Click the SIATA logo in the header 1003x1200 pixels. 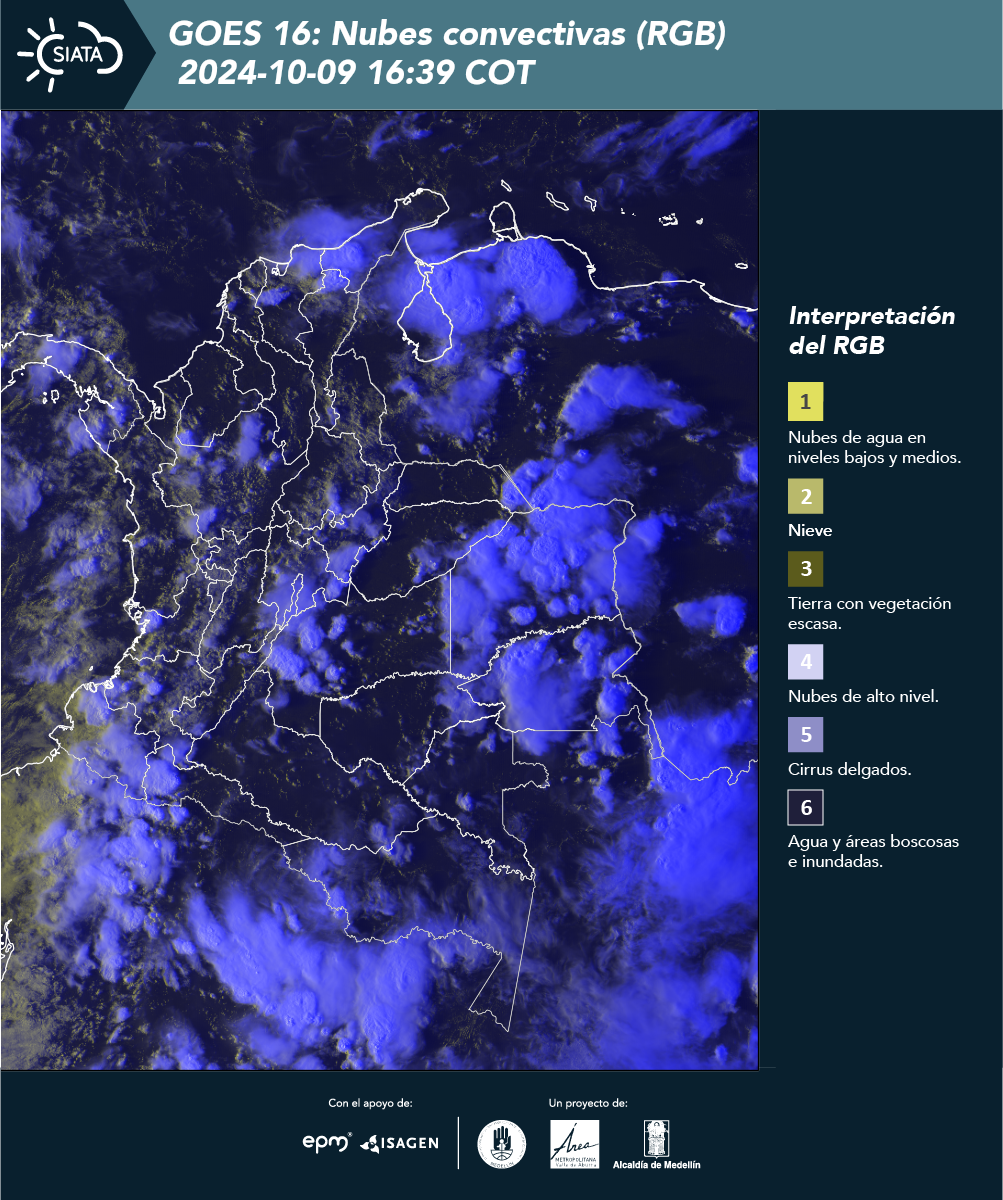pos(70,53)
